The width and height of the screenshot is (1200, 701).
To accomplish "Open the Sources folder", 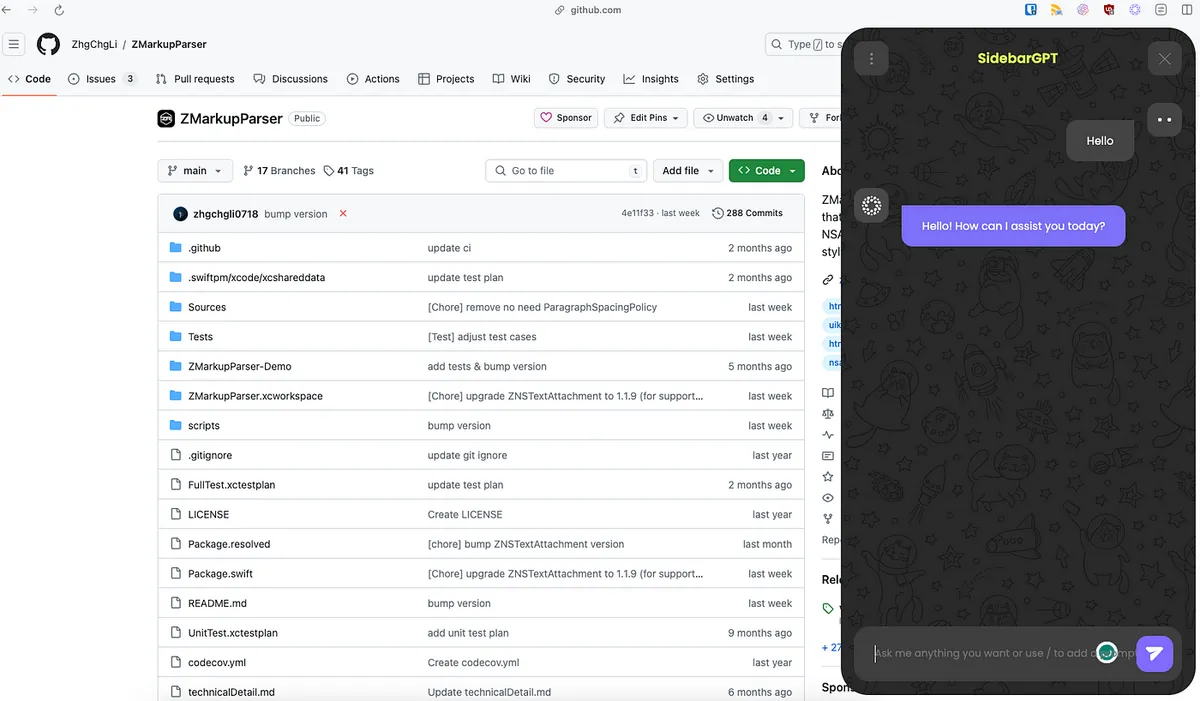I will click(x=207, y=307).
